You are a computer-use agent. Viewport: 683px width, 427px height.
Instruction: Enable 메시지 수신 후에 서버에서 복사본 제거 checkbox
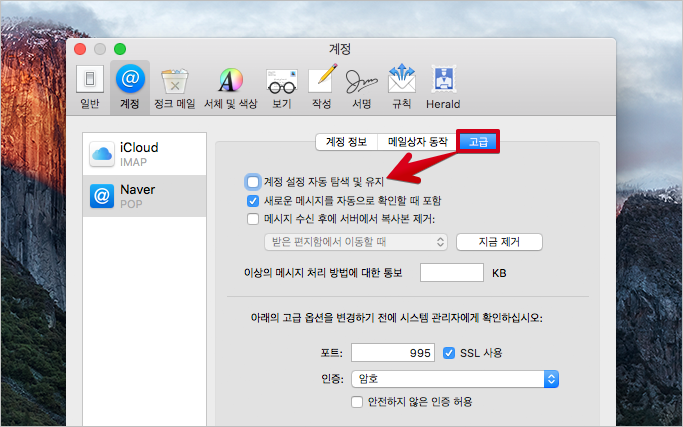click(253, 219)
